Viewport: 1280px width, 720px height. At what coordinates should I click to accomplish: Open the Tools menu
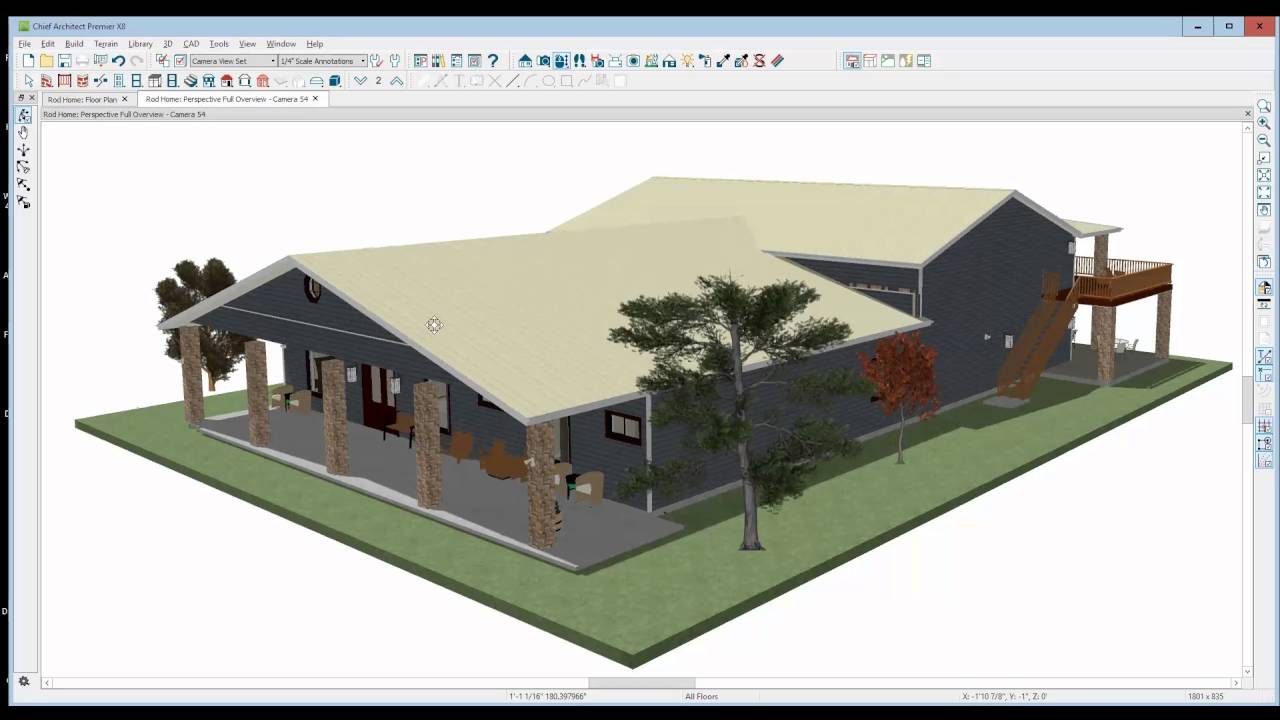(219, 44)
